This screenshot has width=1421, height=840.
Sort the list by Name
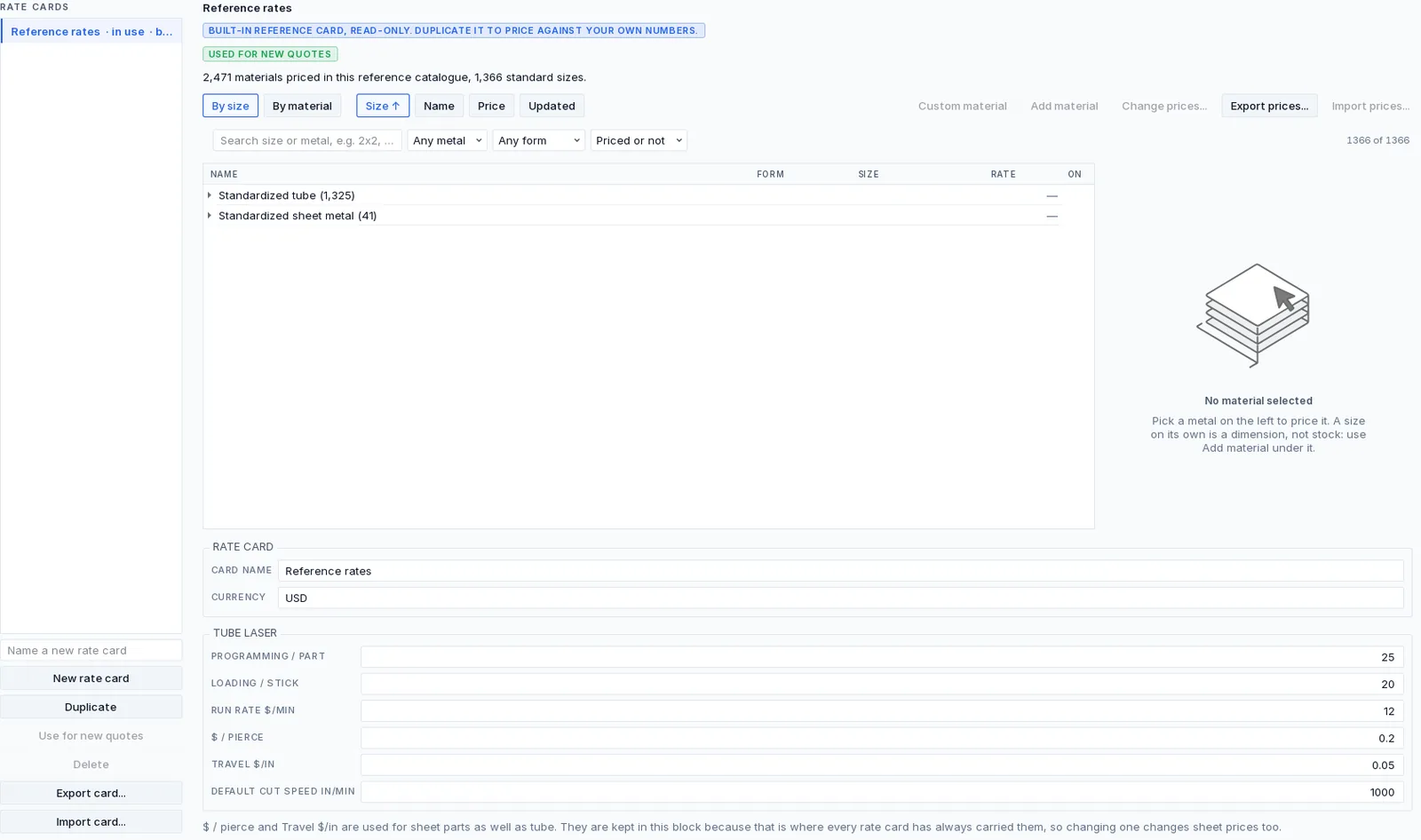[439, 106]
